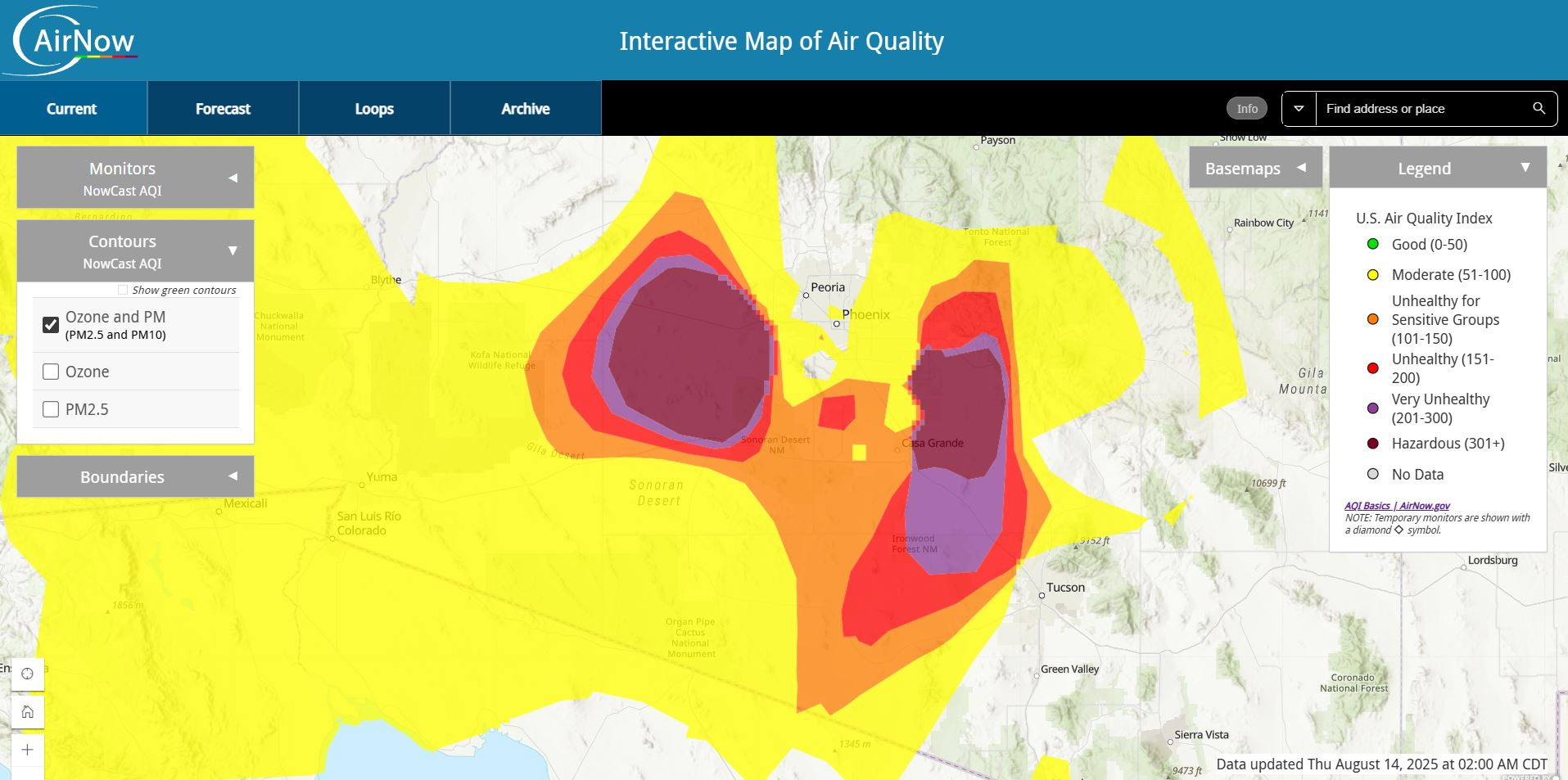1568x780 pixels.
Task: Check the Ozone contour checkbox
Action: click(51, 372)
